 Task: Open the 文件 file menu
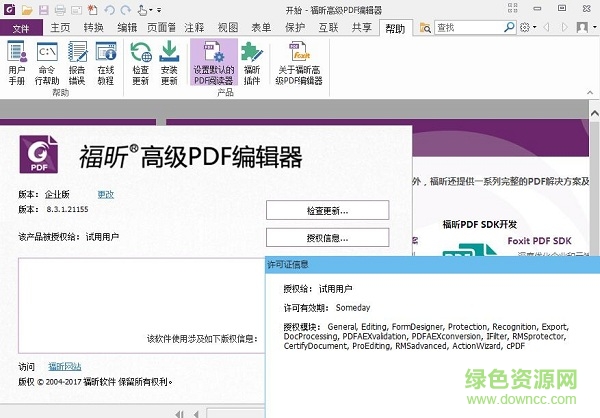click(x=21, y=28)
